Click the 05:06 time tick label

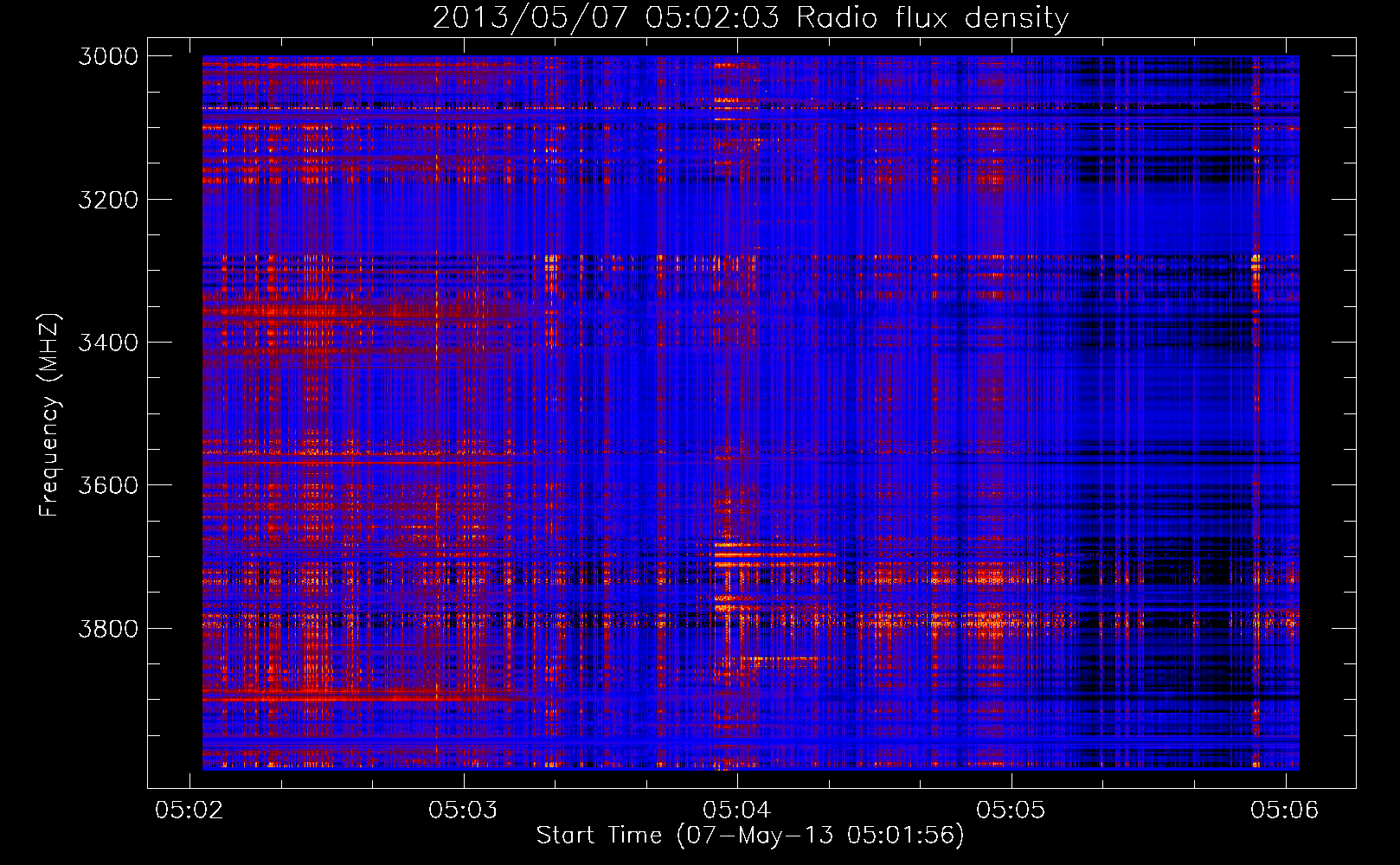point(1285,810)
